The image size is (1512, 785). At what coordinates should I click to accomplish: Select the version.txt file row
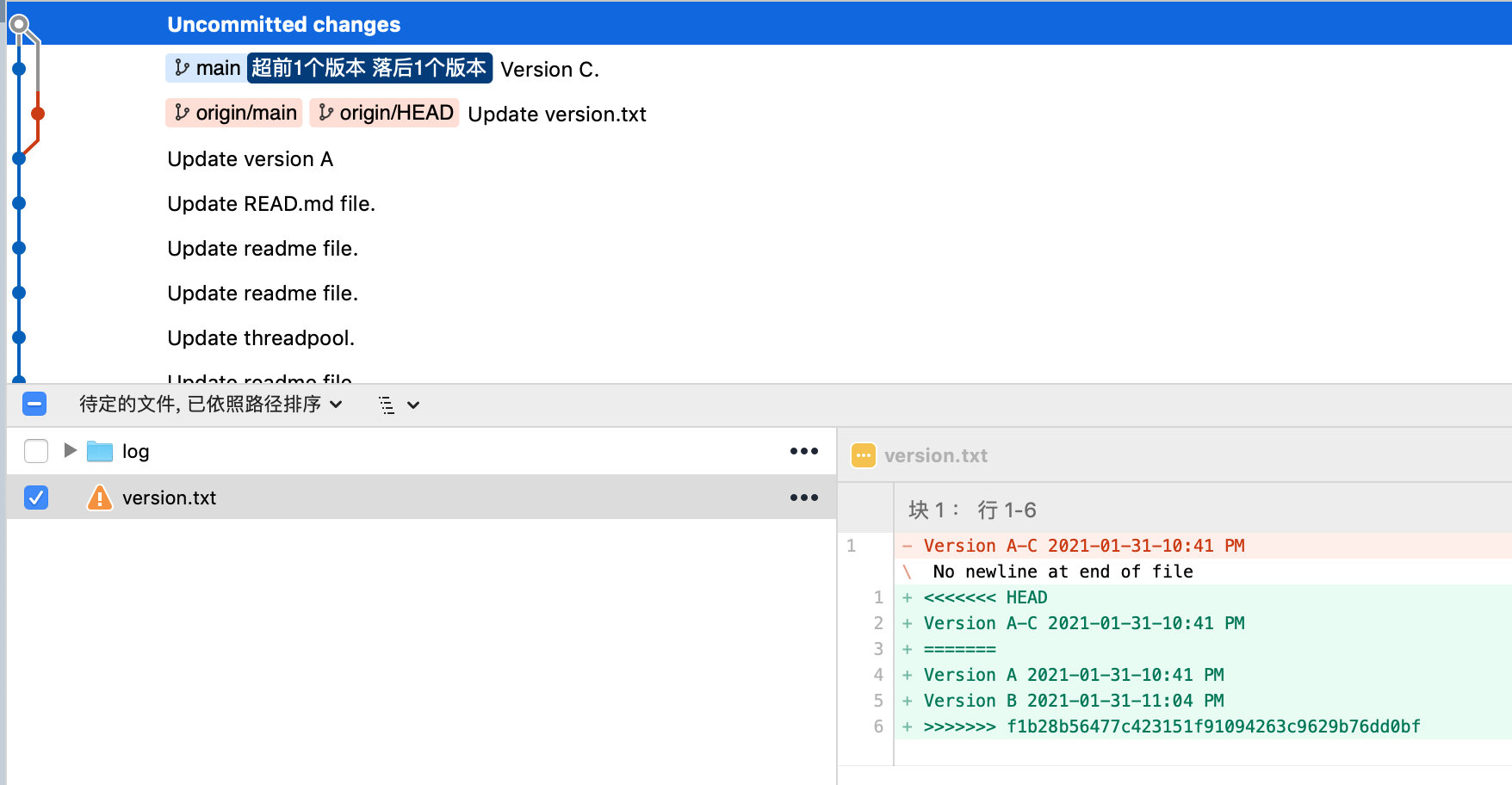(x=422, y=497)
